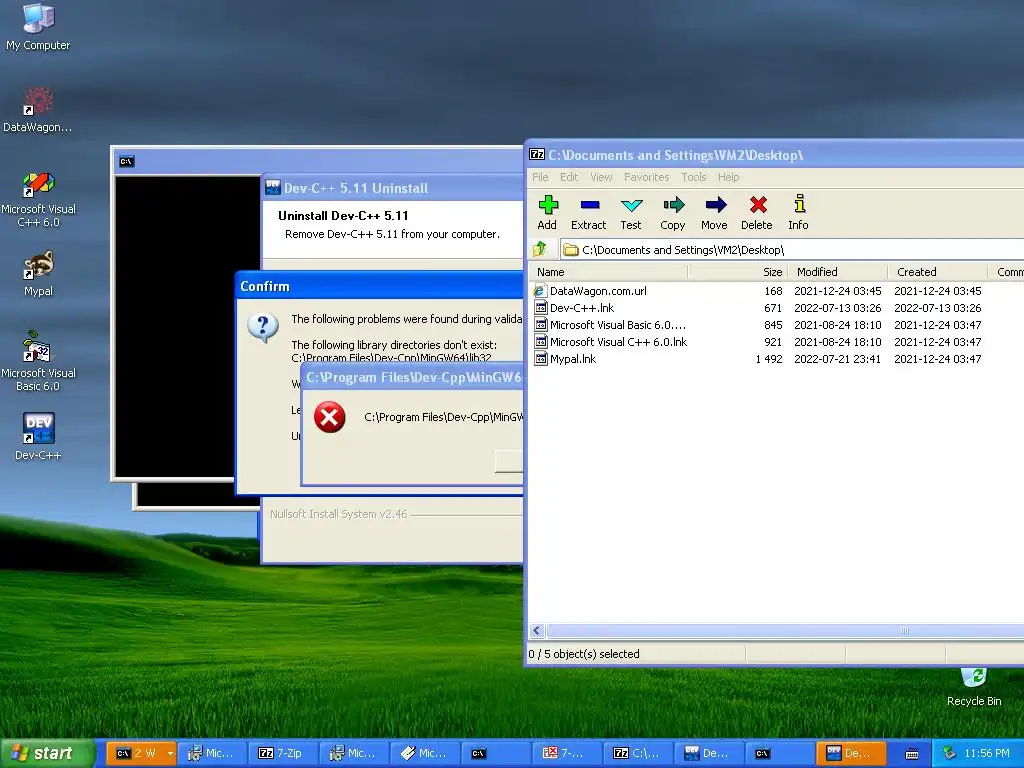1024x768 pixels.
Task: Open the View menu in 7-Zip
Action: (x=601, y=177)
